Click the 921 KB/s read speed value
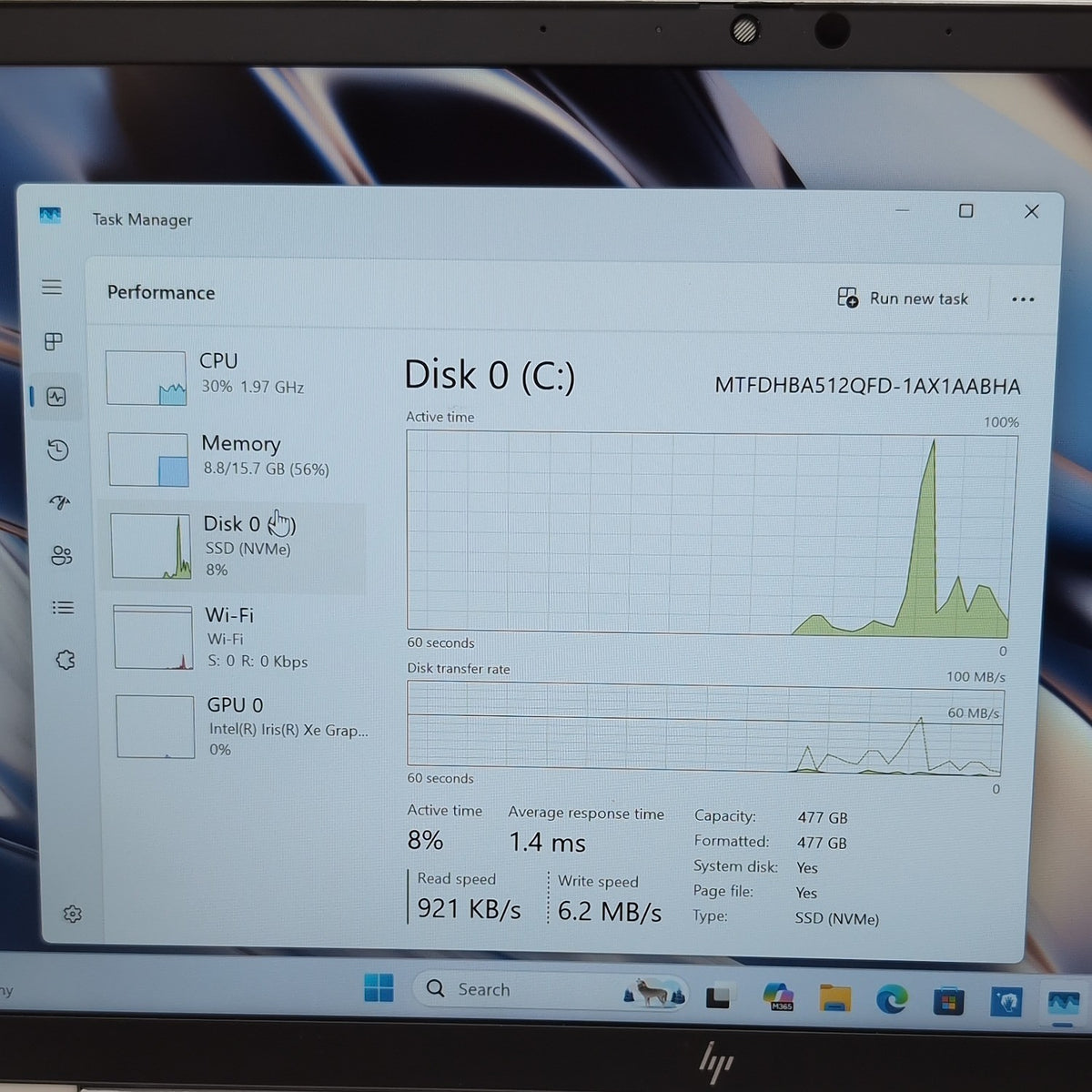The width and height of the screenshot is (1092, 1092). click(x=469, y=908)
